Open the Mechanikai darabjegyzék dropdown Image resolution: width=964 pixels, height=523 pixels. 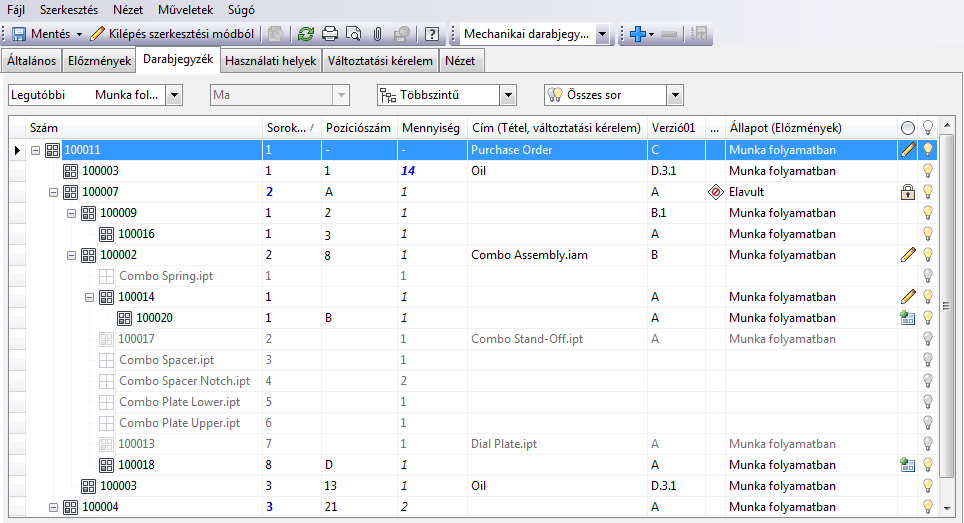[602, 34]
